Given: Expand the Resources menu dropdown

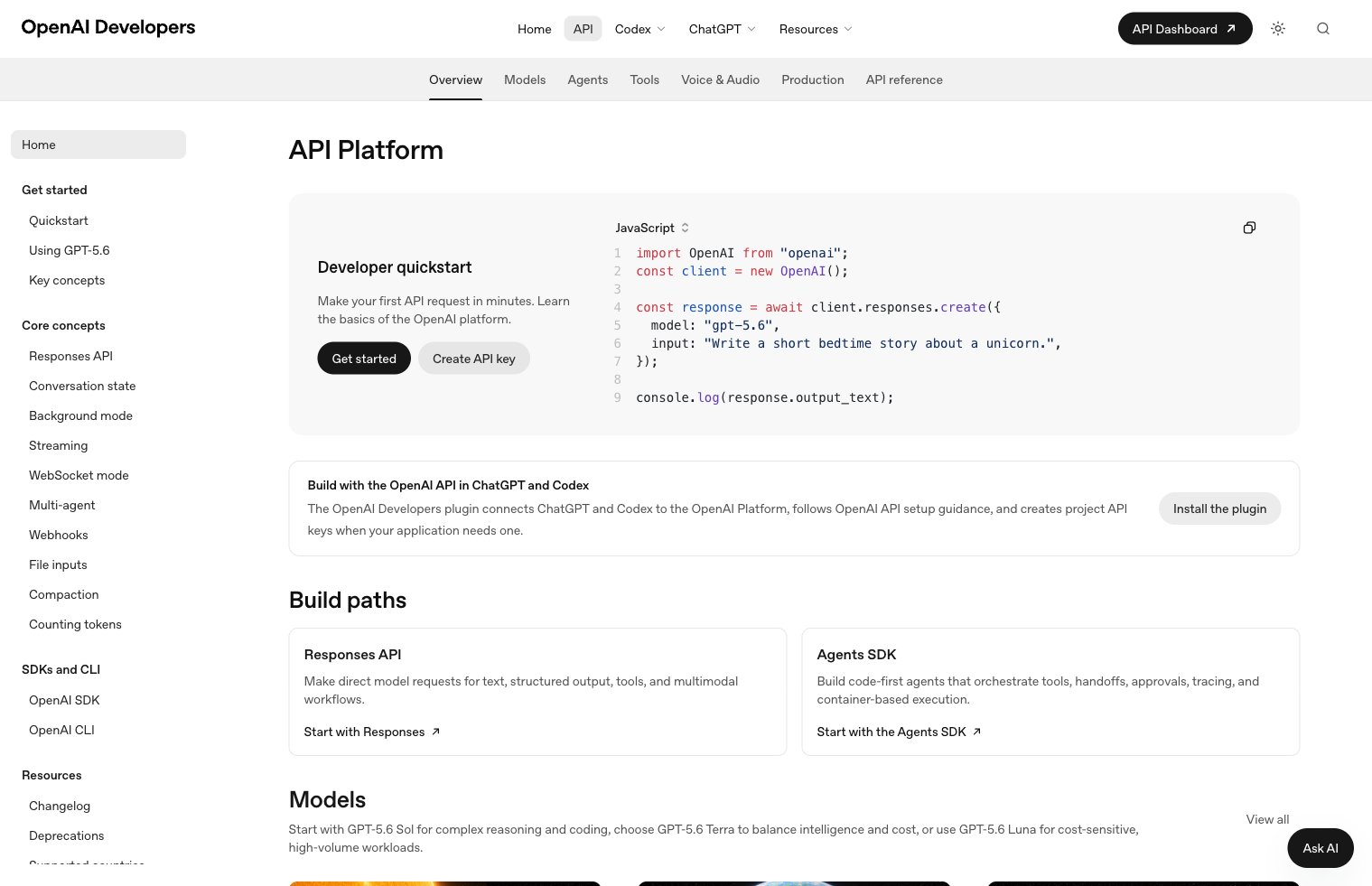Looking at the screenshot, I should pyautogui.click(x=816, y=29).
